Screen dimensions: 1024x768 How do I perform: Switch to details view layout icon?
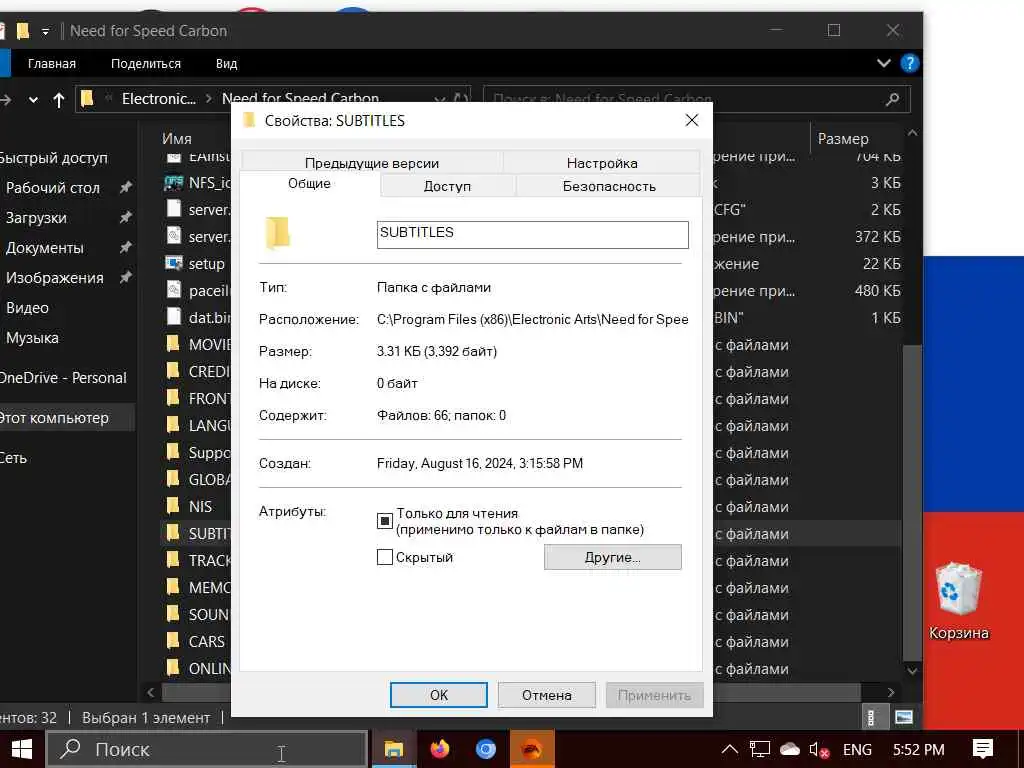(x=871, y=718)
